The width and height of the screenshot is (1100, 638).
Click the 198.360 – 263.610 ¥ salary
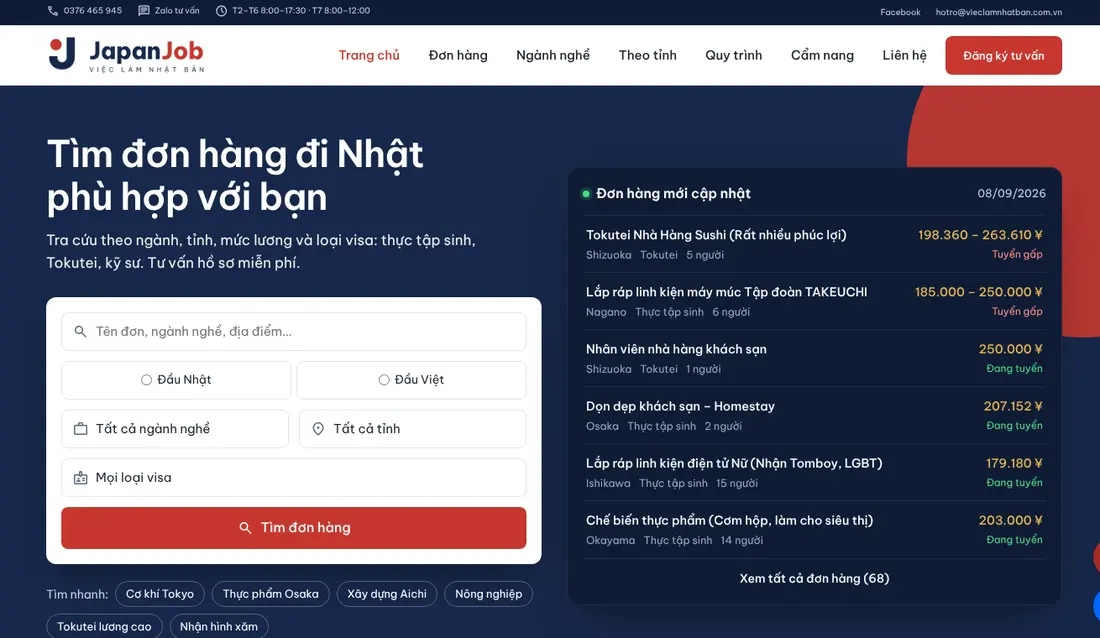pyautogui.click(x=980, y=235)
